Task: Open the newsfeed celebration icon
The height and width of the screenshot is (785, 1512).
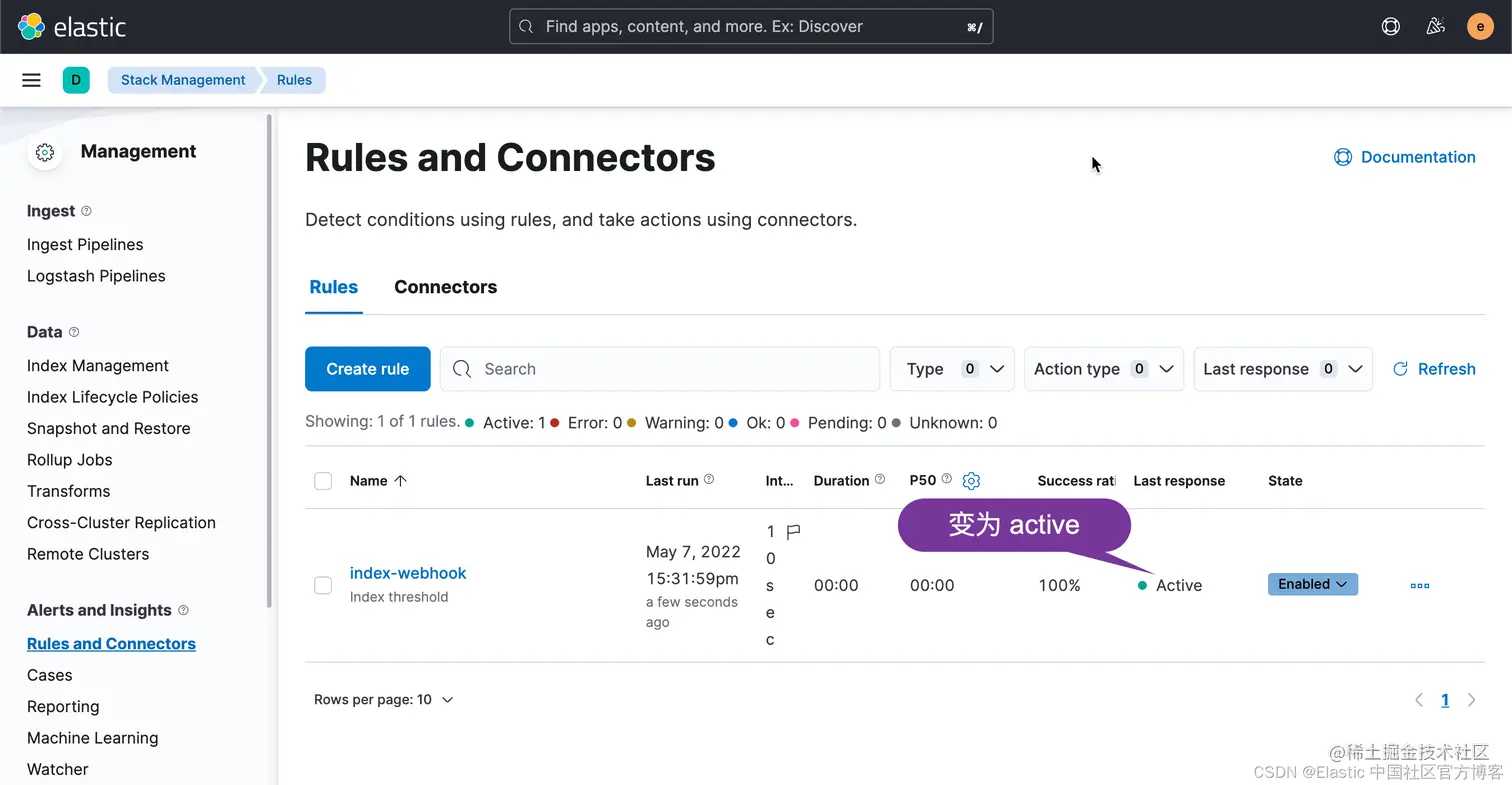Action: [x=1435, y=27]
